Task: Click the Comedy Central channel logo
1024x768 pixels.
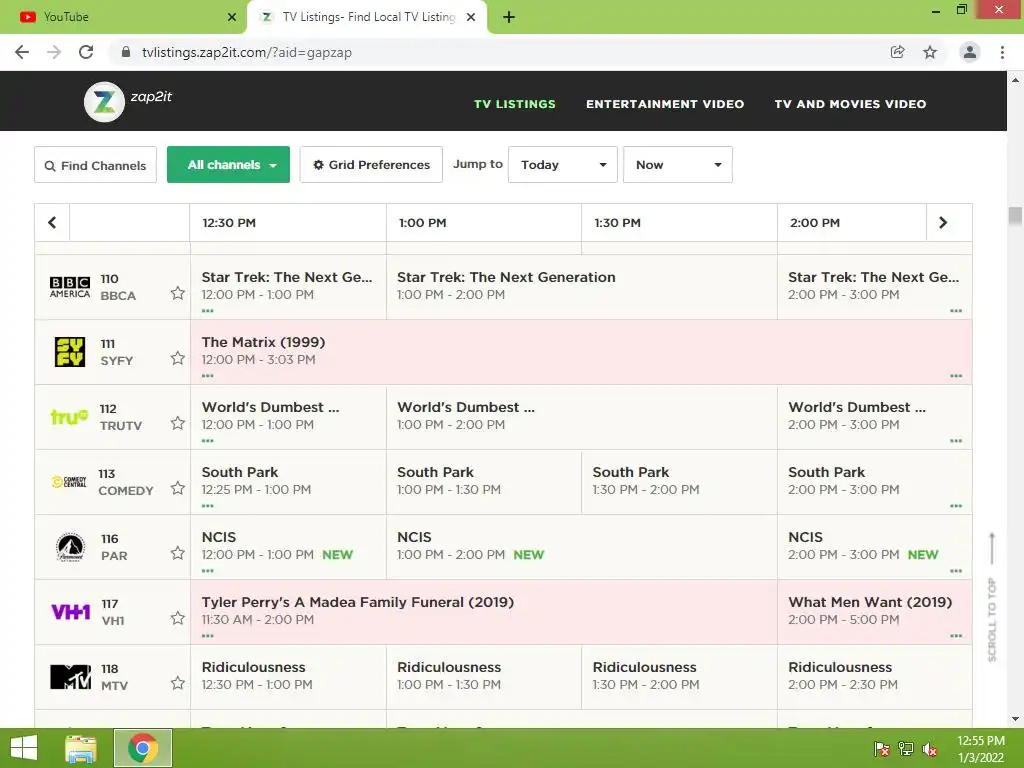Action: [69, 482]
